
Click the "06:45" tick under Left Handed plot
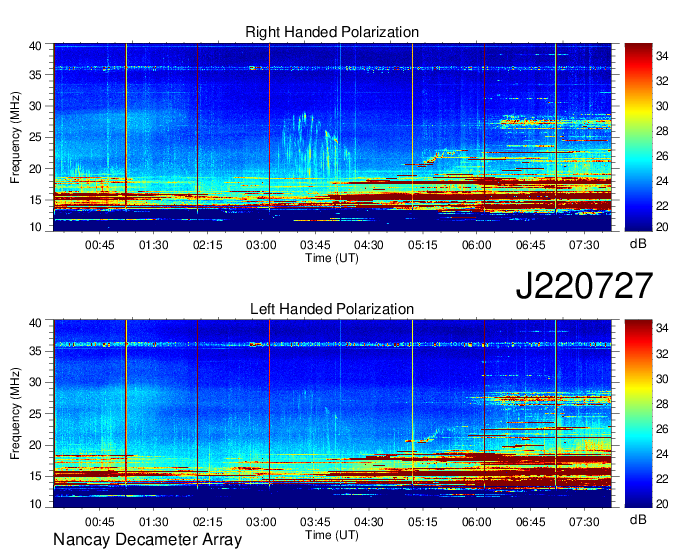coord(530,522)
